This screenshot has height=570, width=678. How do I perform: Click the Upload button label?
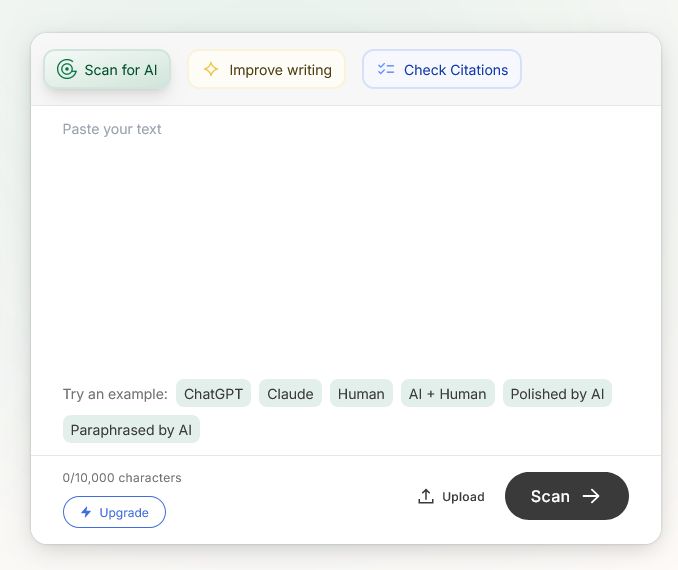(x=463, y=496)
